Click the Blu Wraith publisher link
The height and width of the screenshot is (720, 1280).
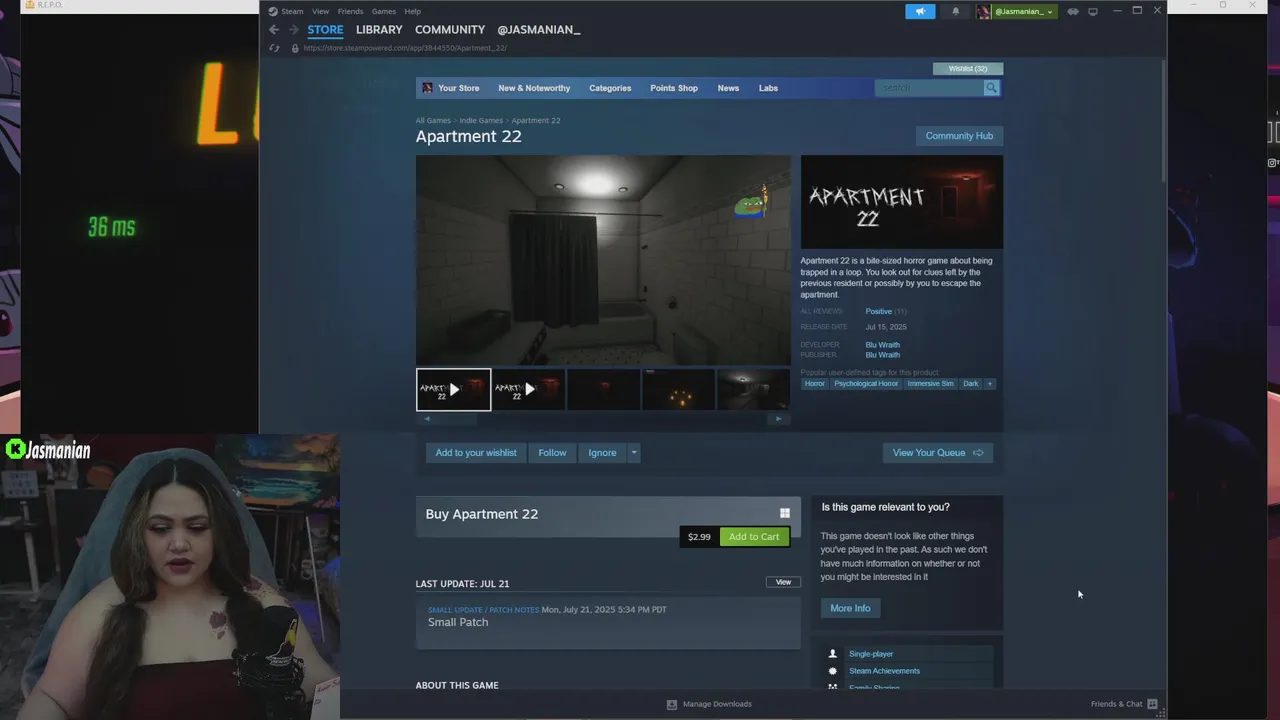pyautogui.click(x=882, y=355)
